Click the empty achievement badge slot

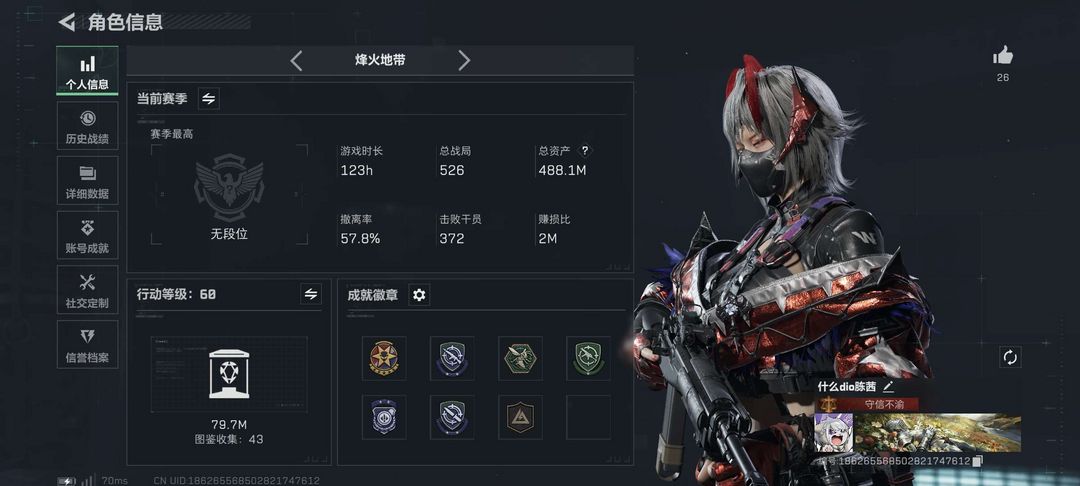[588, 417]
